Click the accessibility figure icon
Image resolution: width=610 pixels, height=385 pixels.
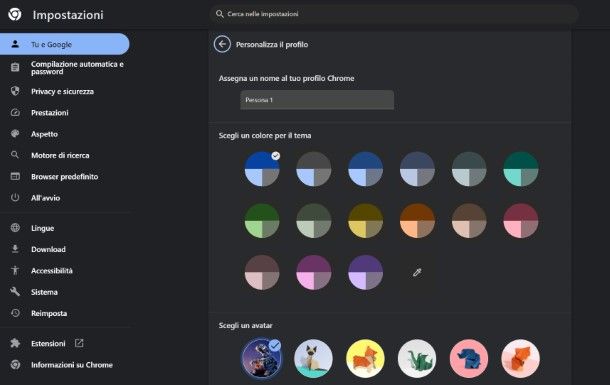coord(15,270)
